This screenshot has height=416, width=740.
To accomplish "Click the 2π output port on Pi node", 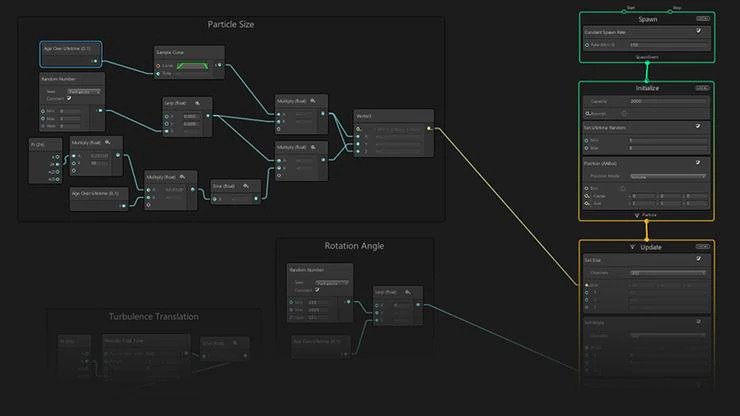I will (58, 164).
